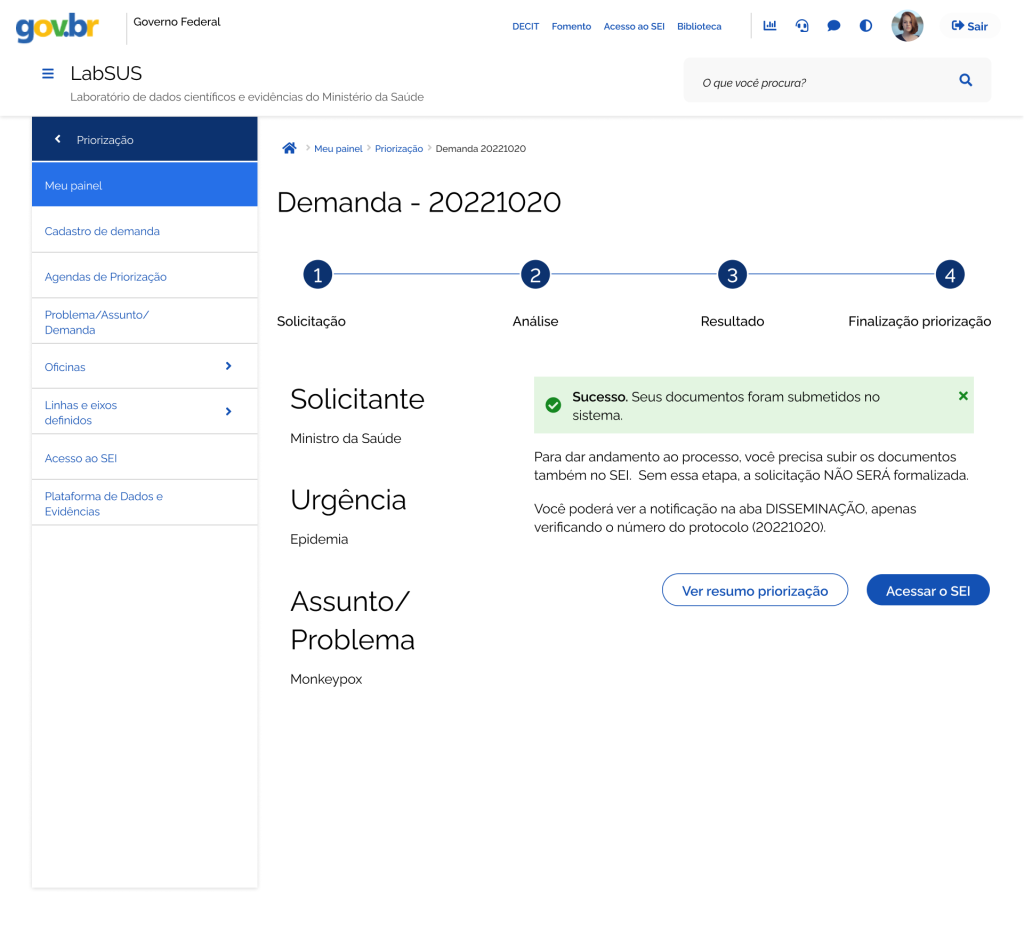Click the Sair logout button
The height and width of the screenshot is (934, 1024).
click(969, 26)
